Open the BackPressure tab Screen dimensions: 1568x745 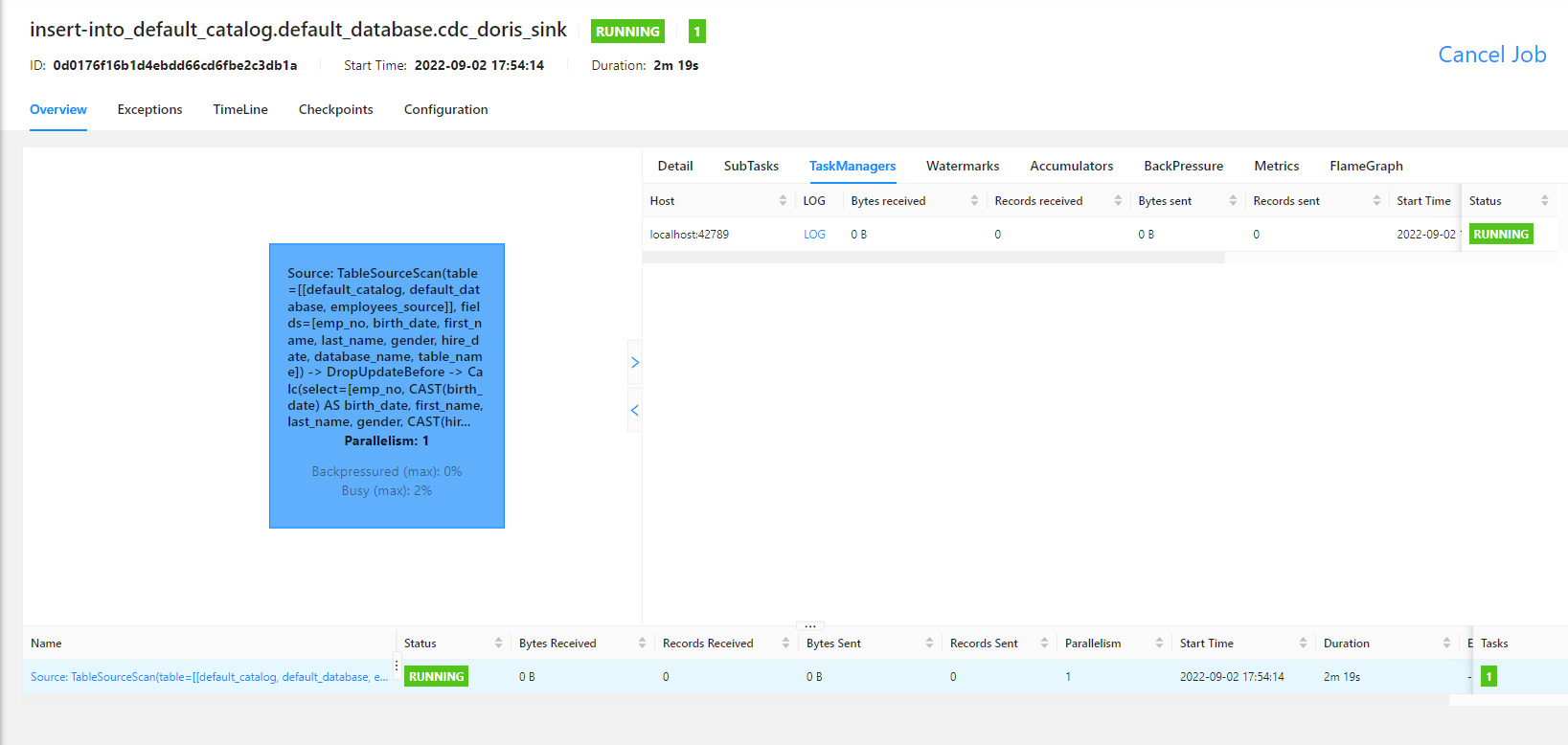(x=1183, y=167)
